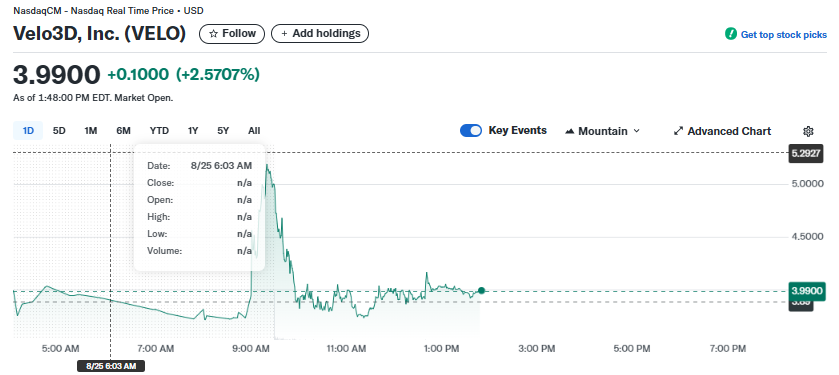
Task: Show the 5Y range
Action: coord(223,131)
